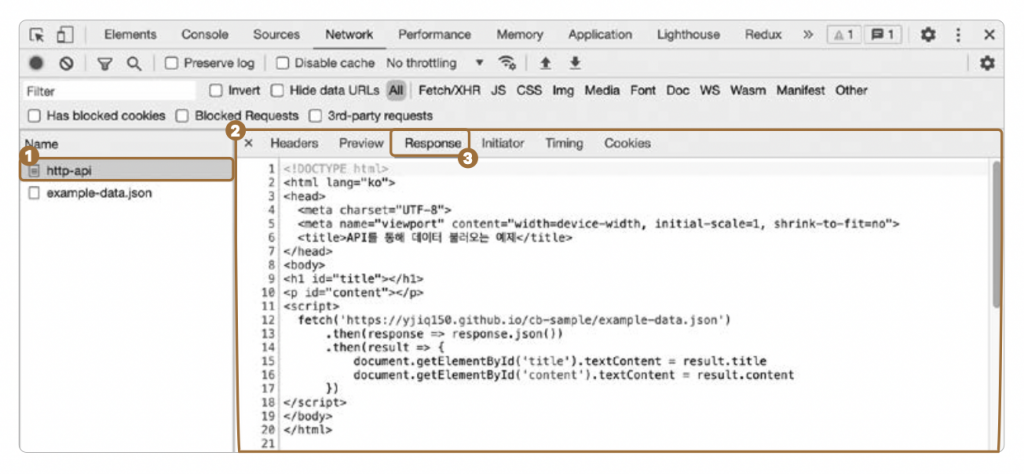
Task: Open DevTools main settings gear
Action: (928, 35)
